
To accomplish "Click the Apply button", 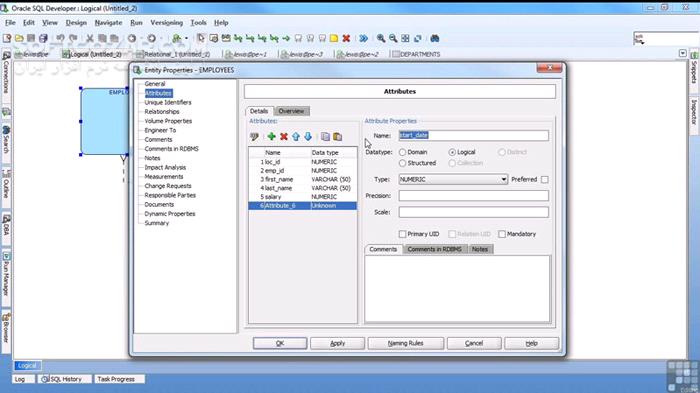I will tap(338, 343).
